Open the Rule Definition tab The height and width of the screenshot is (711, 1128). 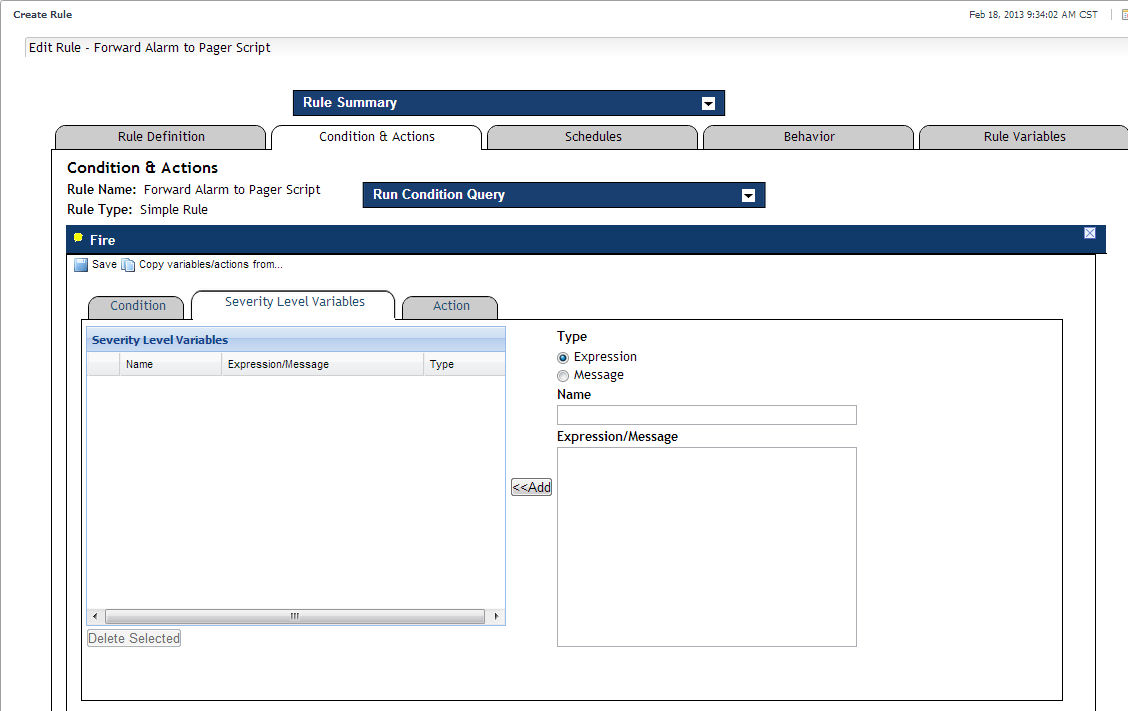(x=161, y=137)
